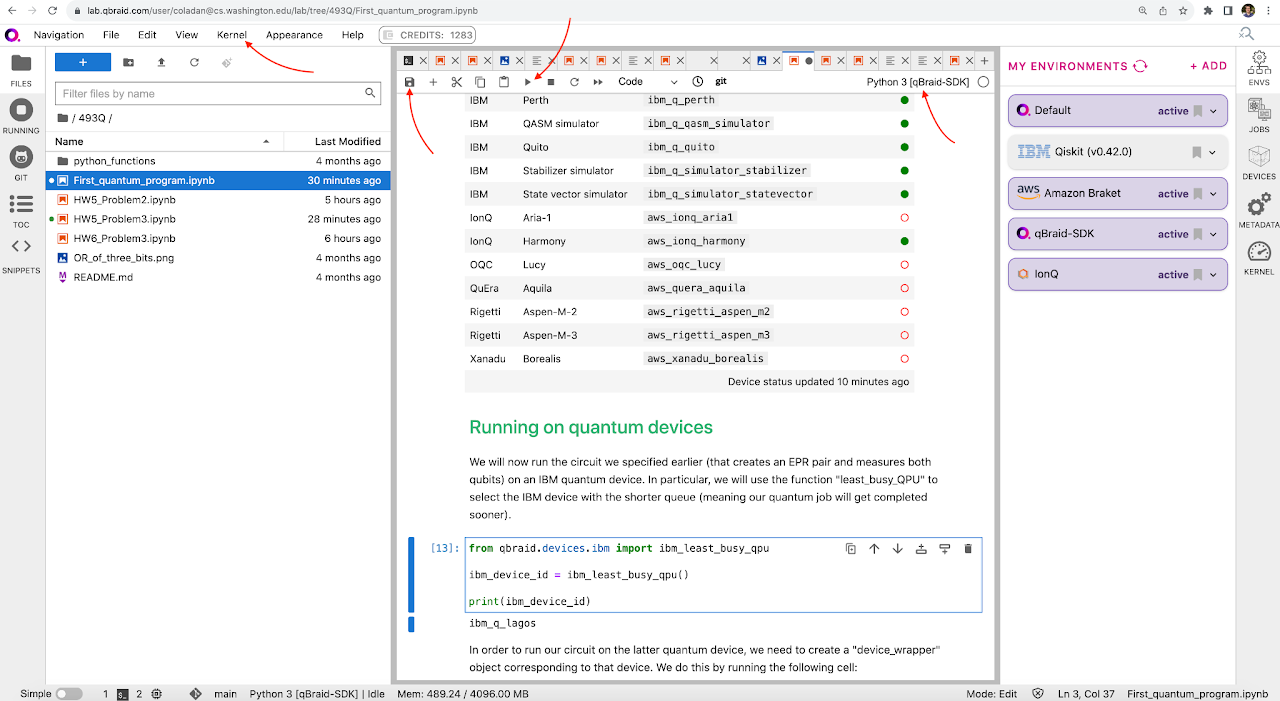Select HW5_Problem2.ipynb in the file browser
The image size is (1280, 701).
pos(218,200)
